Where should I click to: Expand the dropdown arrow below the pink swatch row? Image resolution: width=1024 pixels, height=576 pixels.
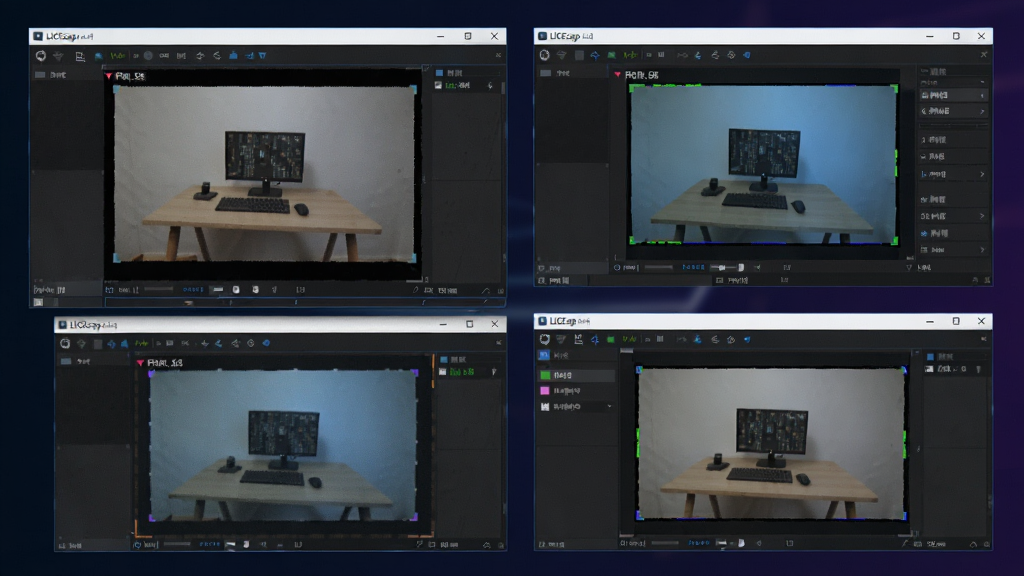click(609, 406)
